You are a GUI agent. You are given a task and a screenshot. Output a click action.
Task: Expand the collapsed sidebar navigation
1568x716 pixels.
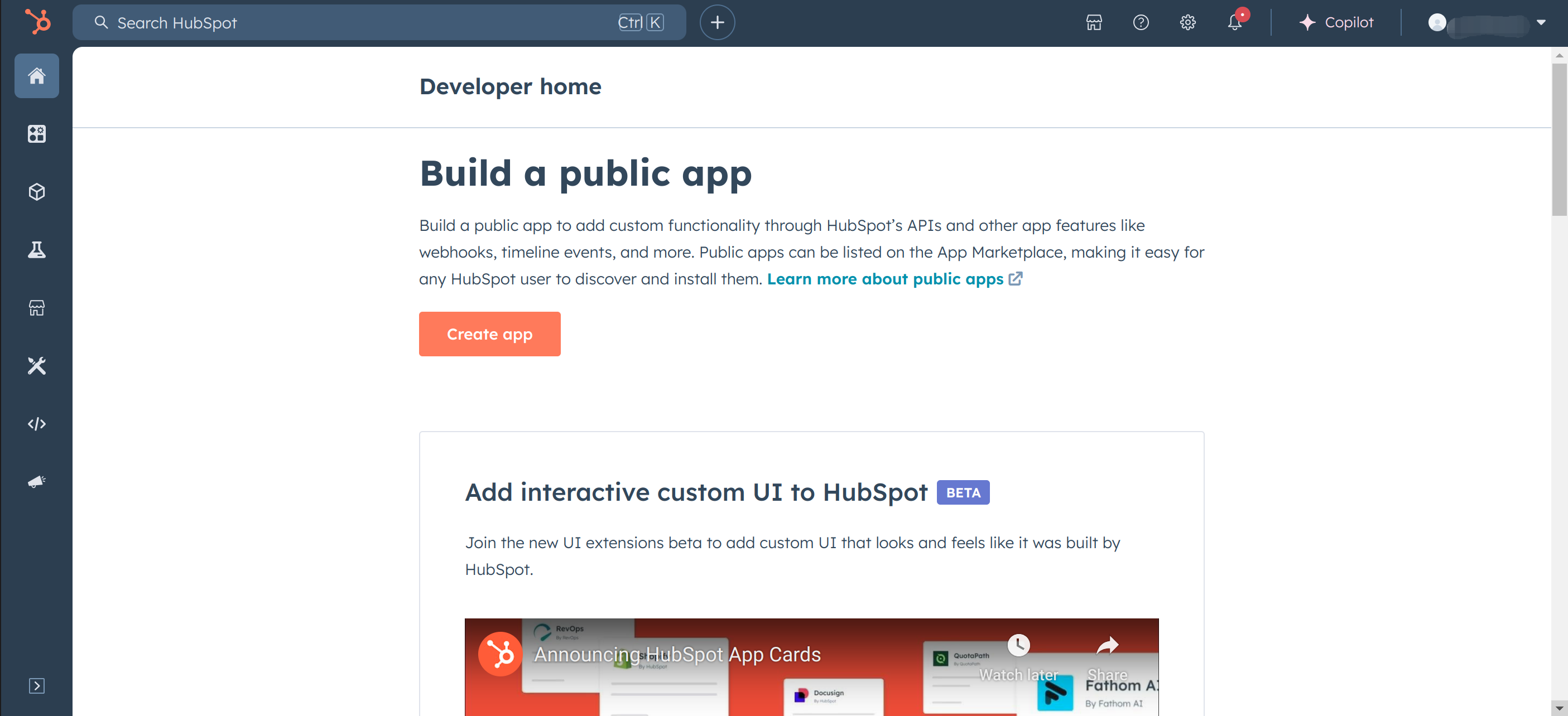[x=36, y=685]
